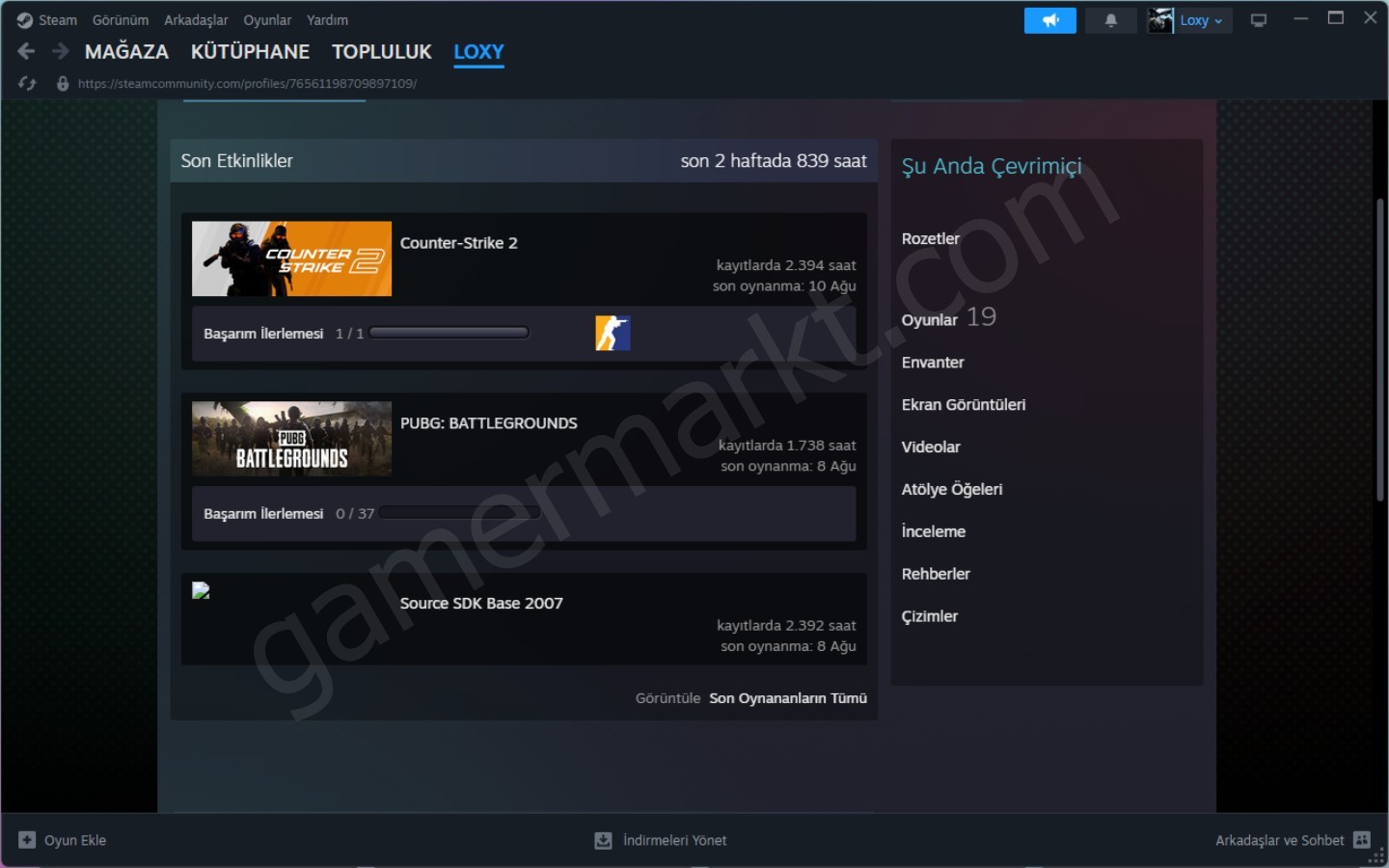This screenshot has width=1389, height=868.
Task: Open the LOXY profile tab
Action: point(478,52)
